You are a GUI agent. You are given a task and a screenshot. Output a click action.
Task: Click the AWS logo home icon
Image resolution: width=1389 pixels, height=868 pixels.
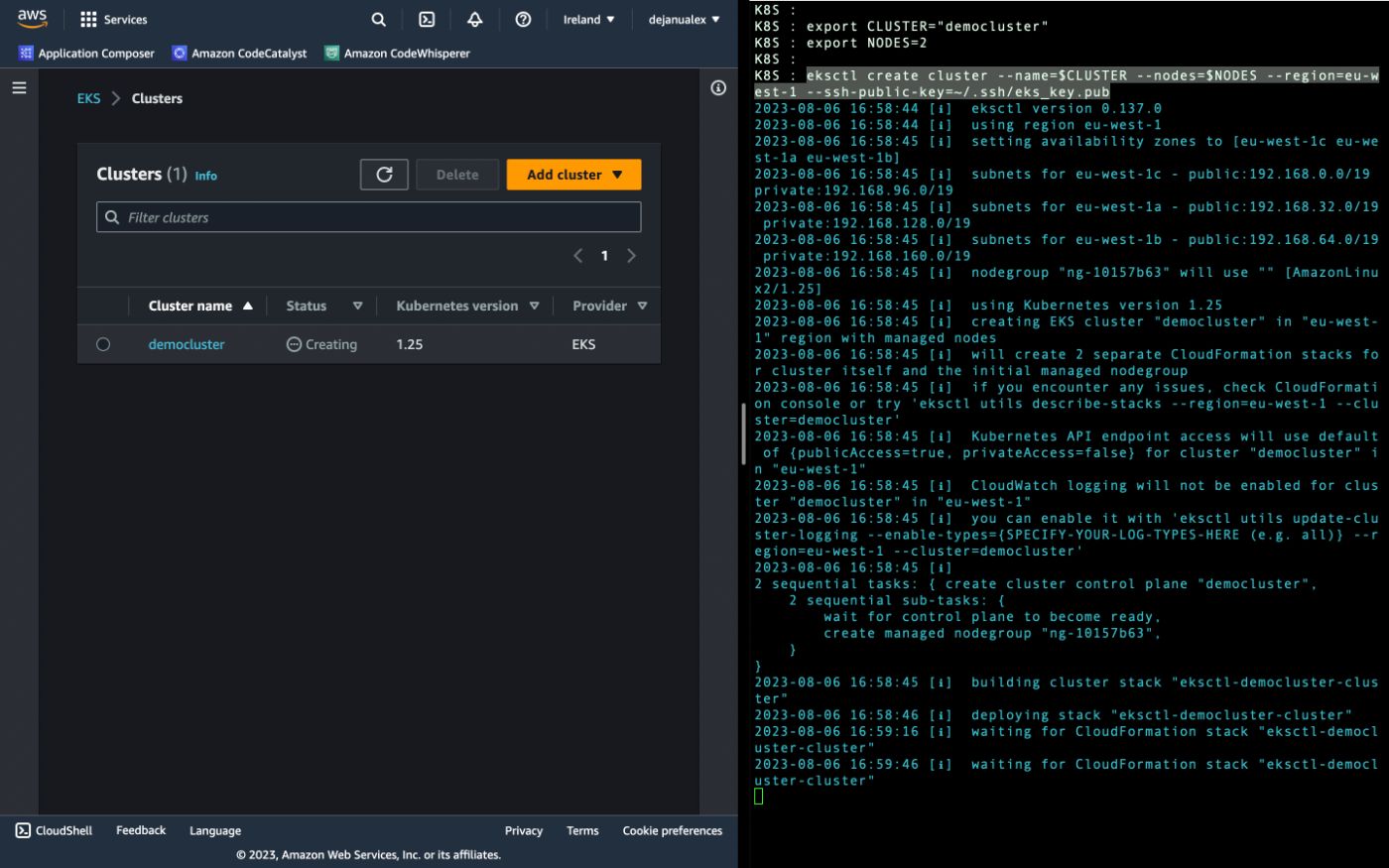[x=32, y=19]
